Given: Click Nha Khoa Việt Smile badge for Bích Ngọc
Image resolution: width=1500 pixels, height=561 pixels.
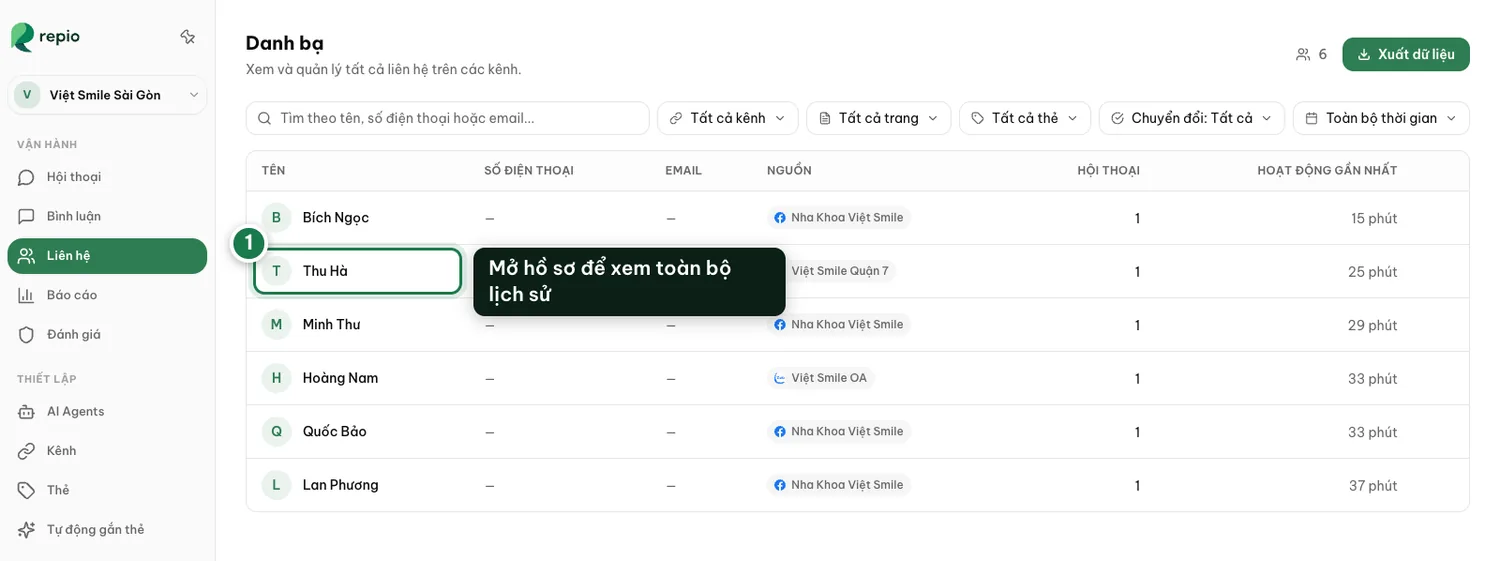Looking at the screenshot, I should [x=838, y=218].
